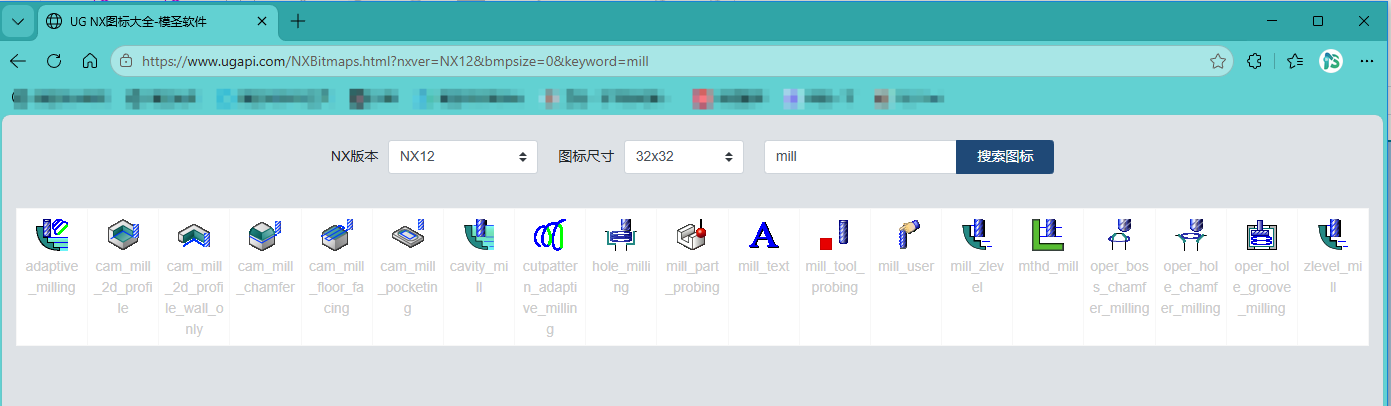Click the keyword search field containing mill
This screenshot has height=406, width=1391.
pos(860,157)
